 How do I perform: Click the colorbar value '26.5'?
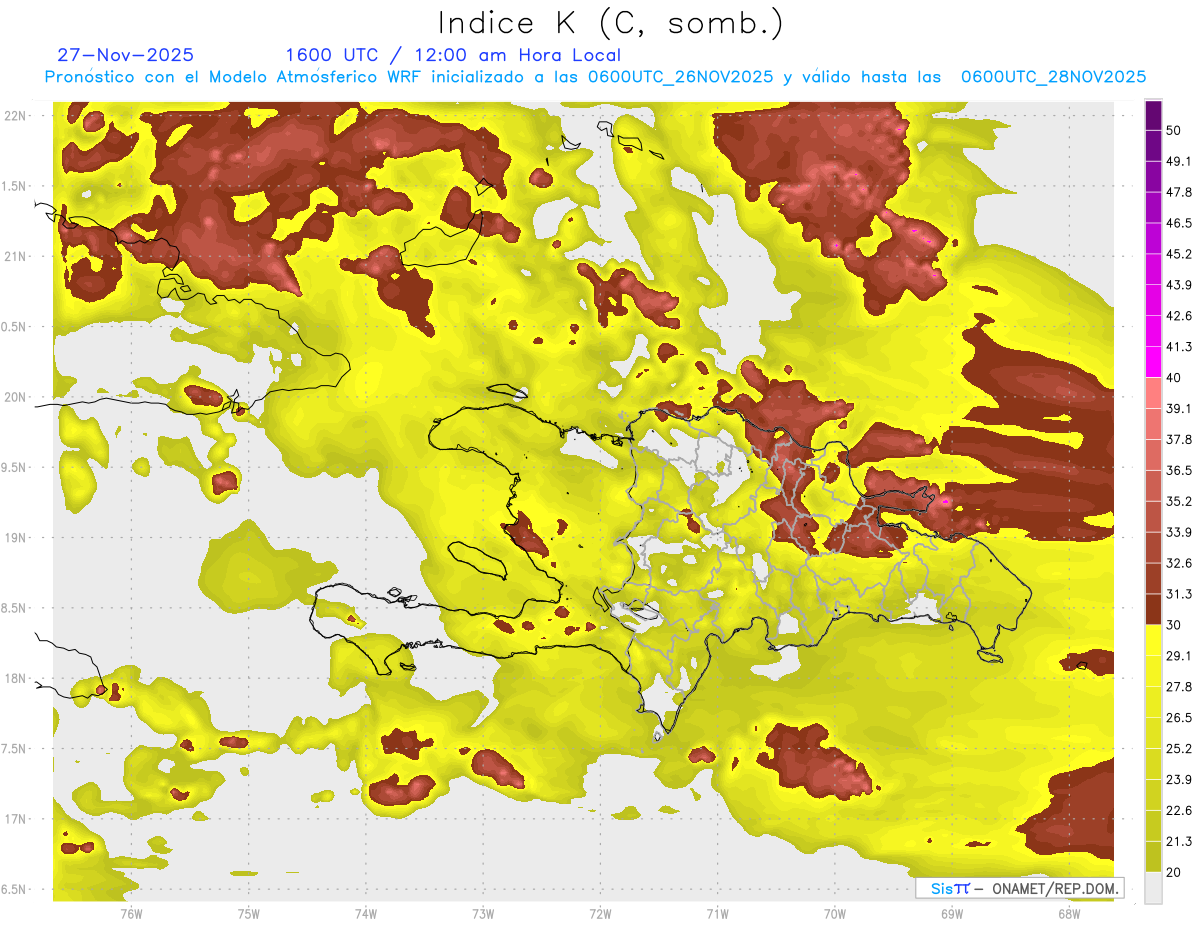(1179, 717)
